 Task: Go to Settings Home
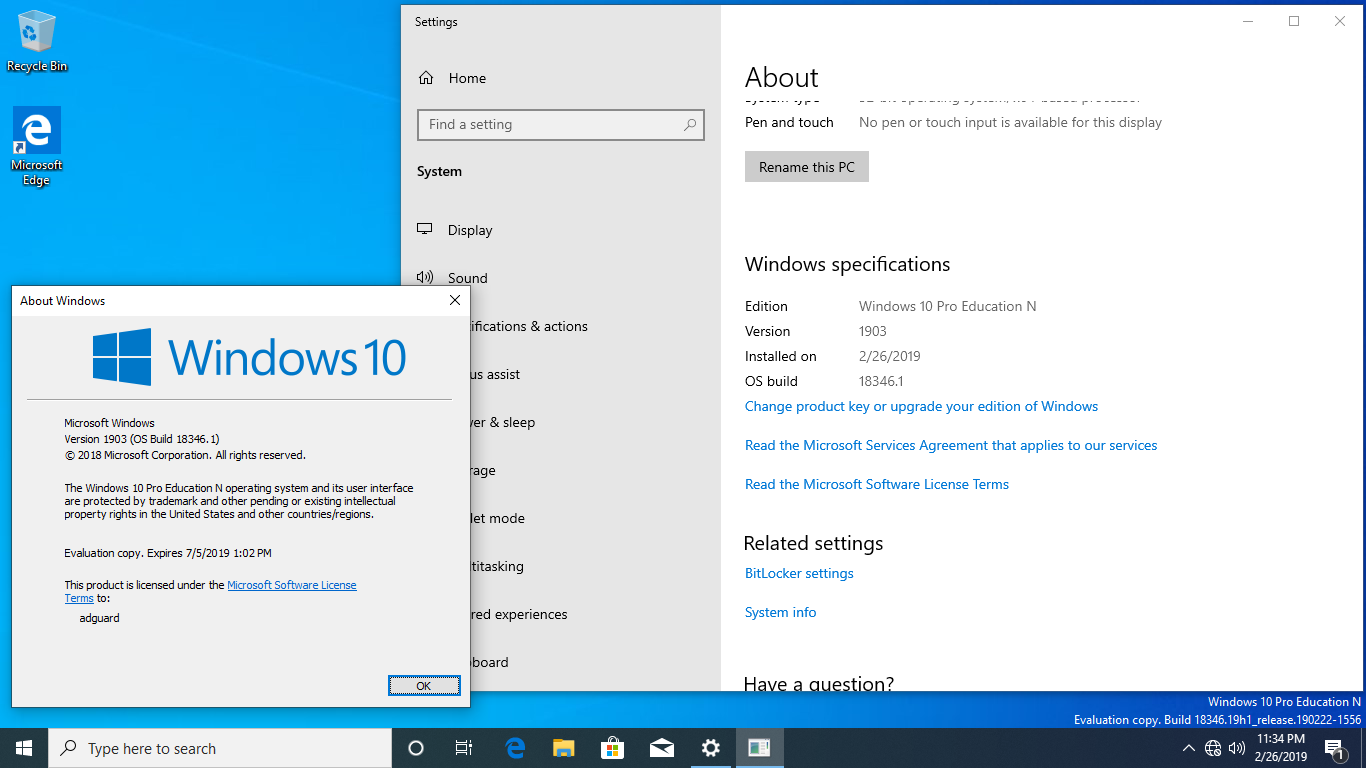[x=467, y=78]
